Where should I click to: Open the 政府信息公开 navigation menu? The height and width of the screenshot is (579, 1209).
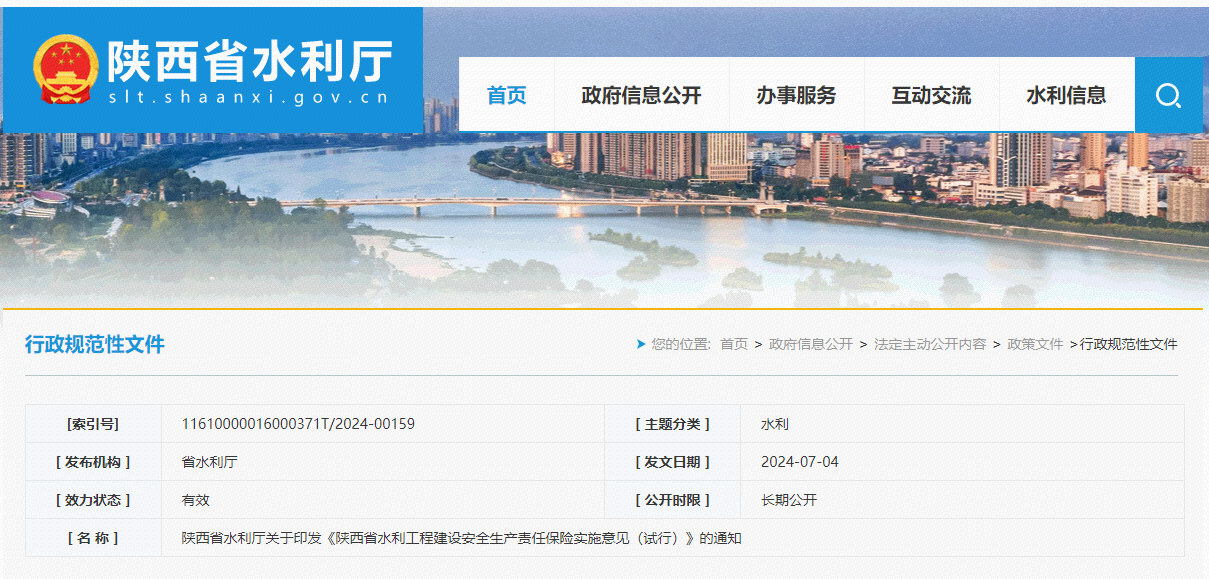641,95
